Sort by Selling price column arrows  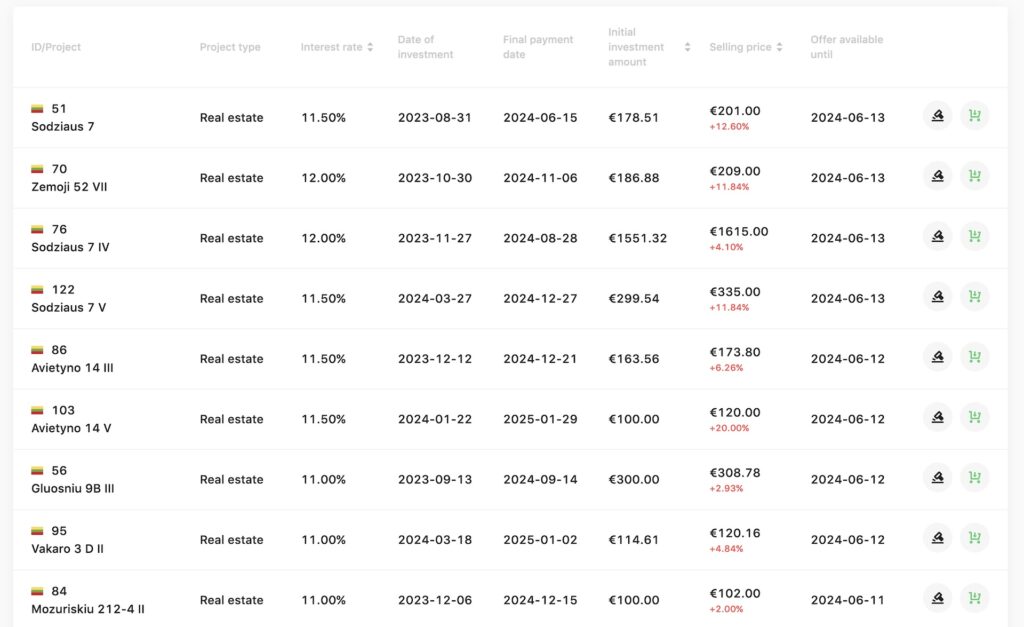pyautogui.click(x=779, y=47)
